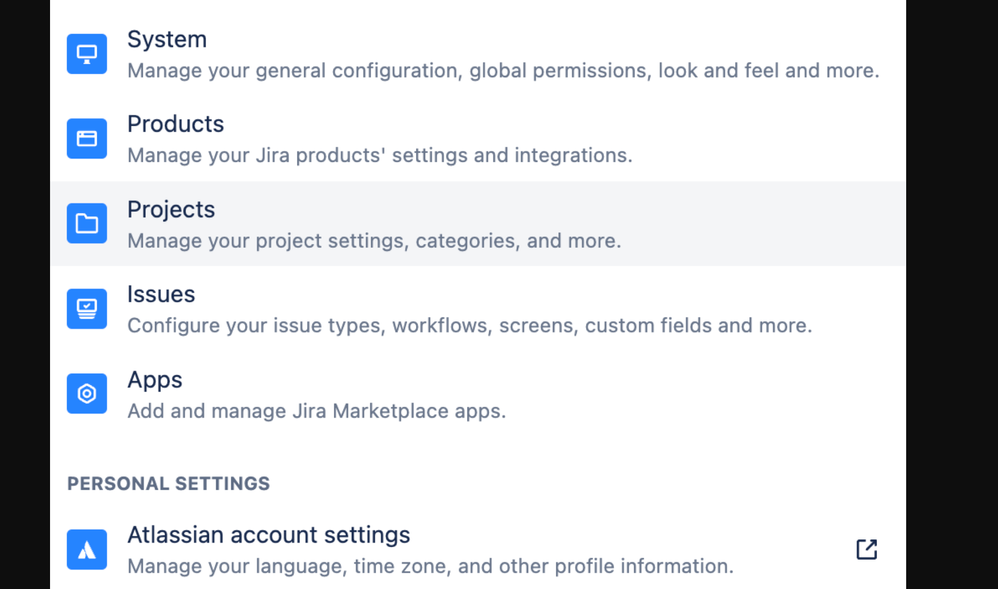Click the System monitor icon
Image resolution: width=998 pixels, height=589 pixels.
point(87,54)
